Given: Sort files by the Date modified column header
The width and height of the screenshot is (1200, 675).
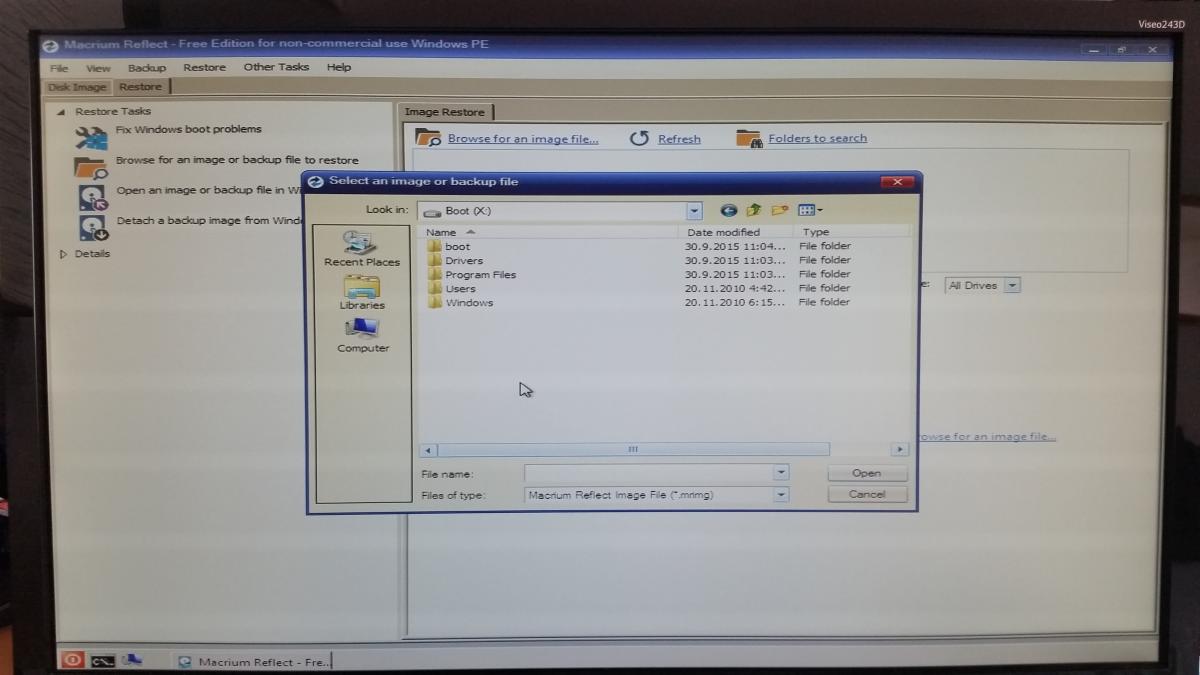Looking at the screenshot, I should point(735,232).
